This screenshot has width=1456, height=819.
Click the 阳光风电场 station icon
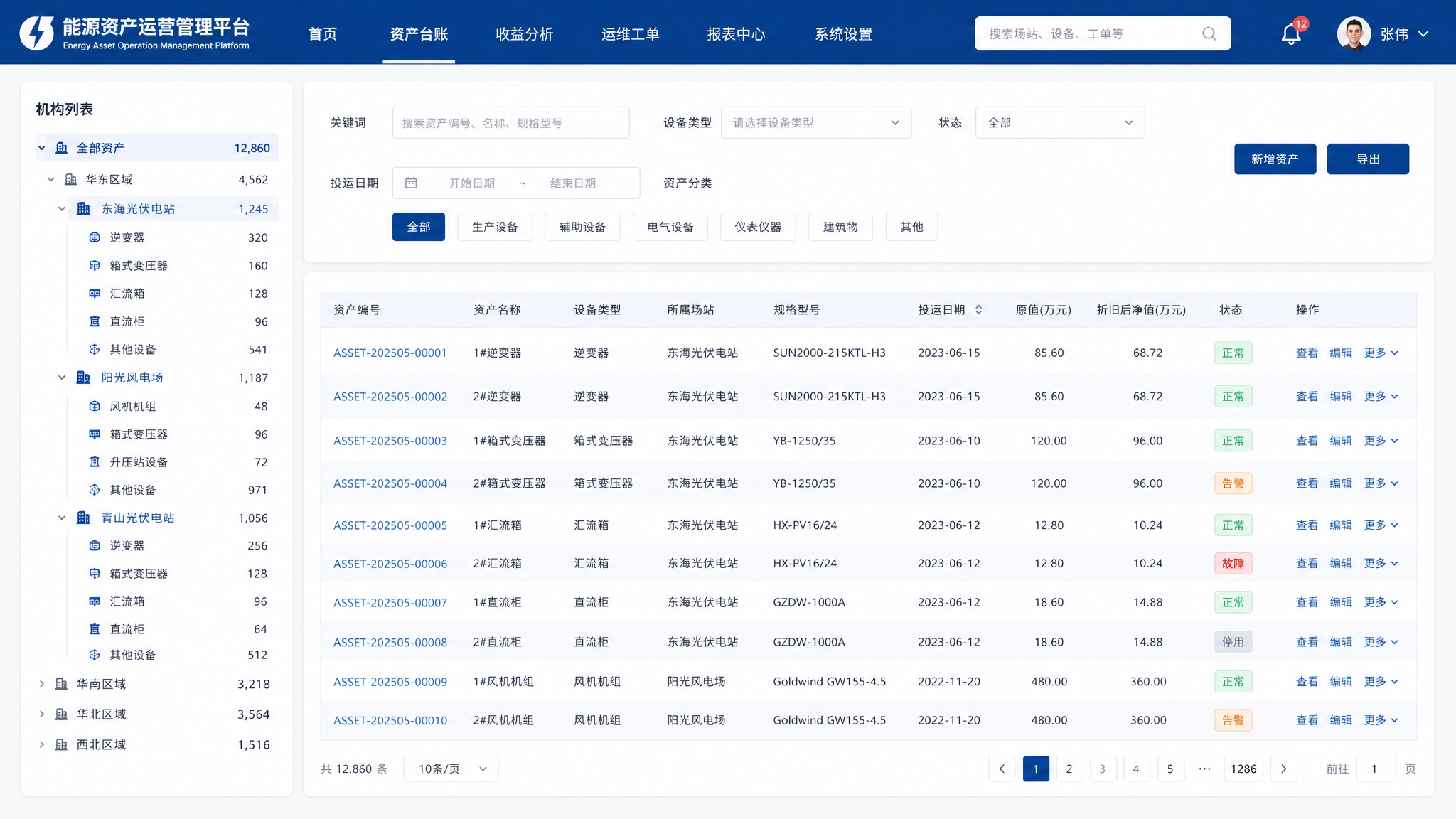click(x=83, y=378)
